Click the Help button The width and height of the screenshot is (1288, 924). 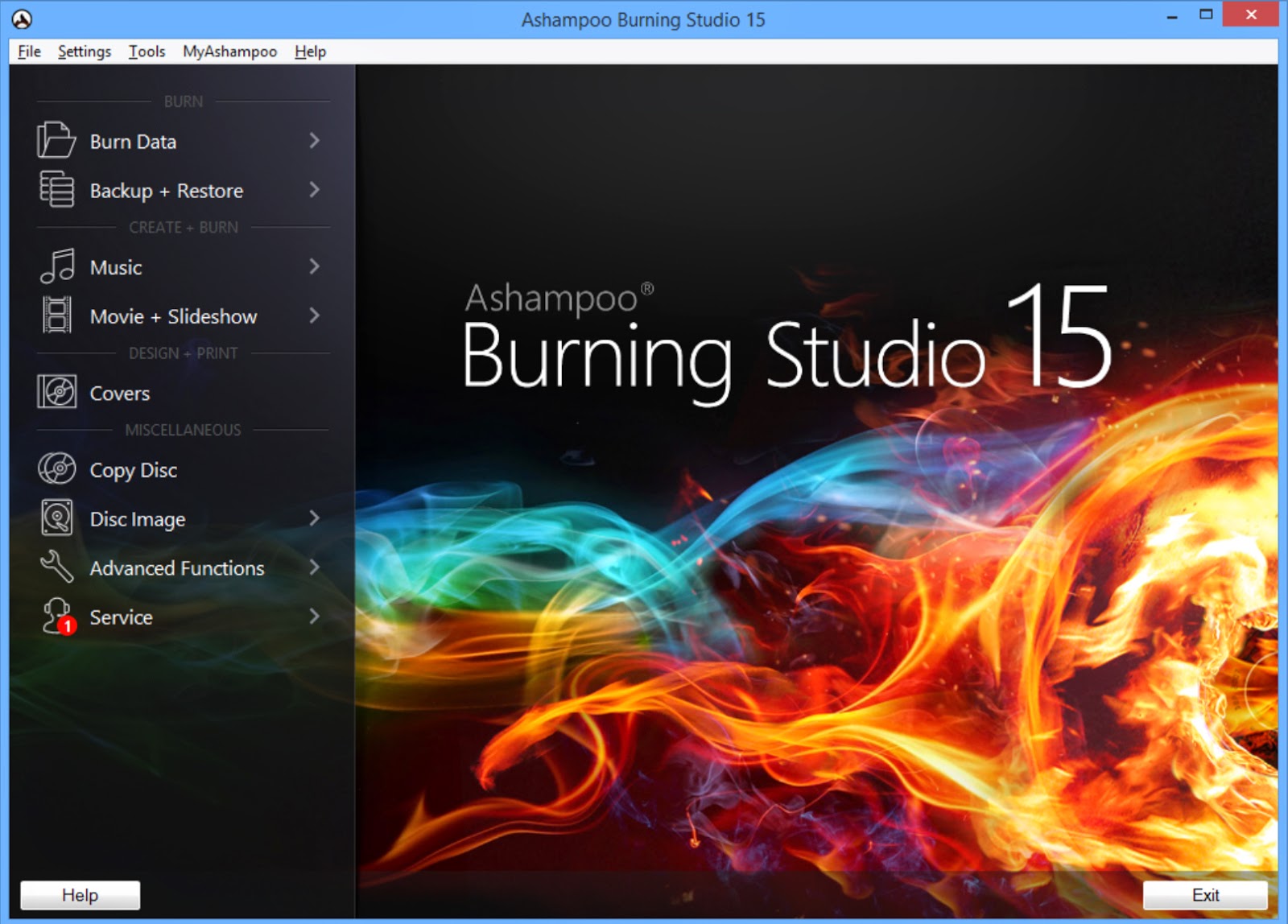click(80, 894)
